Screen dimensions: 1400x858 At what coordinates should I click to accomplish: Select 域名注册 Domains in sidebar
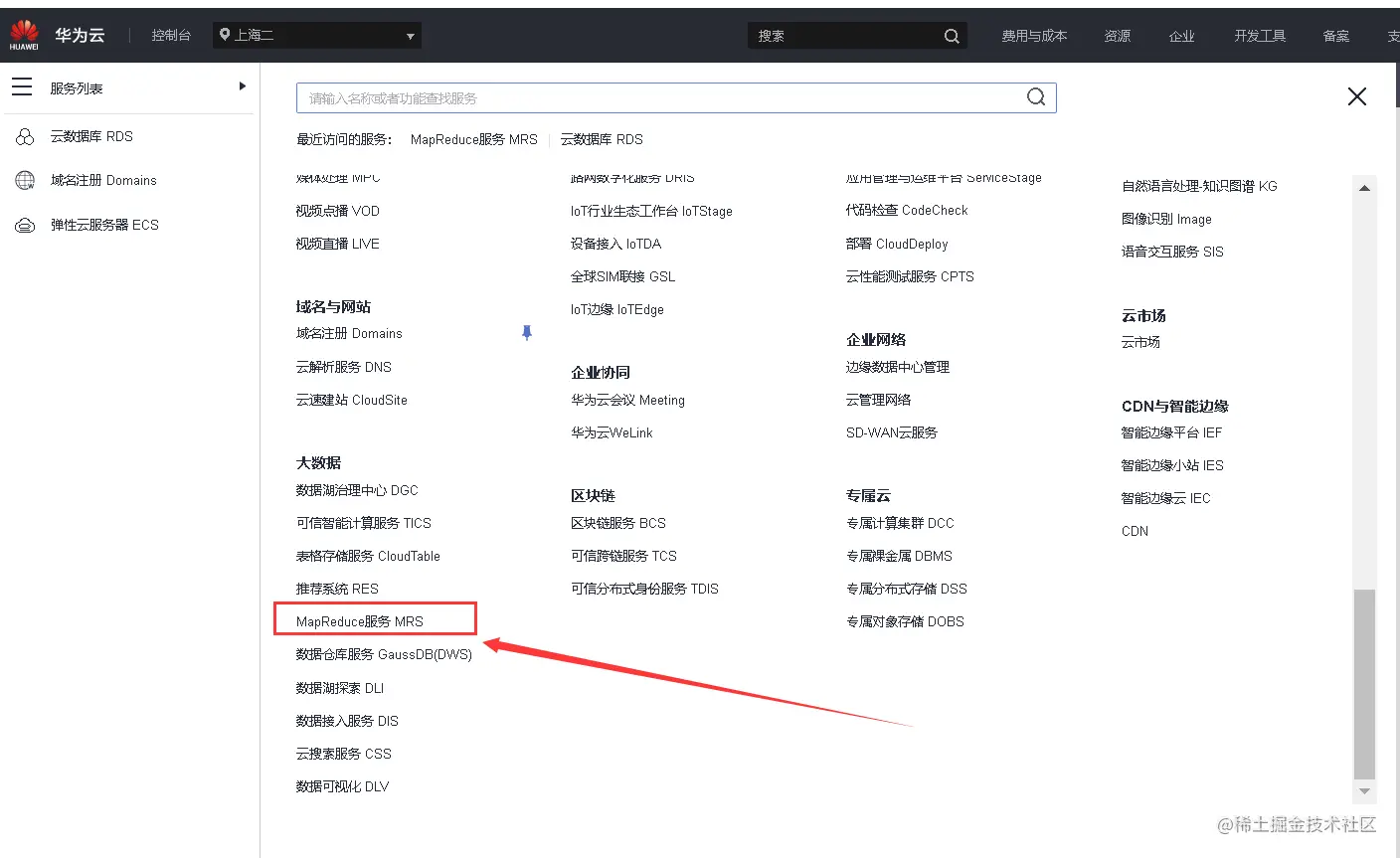point(103,180)
